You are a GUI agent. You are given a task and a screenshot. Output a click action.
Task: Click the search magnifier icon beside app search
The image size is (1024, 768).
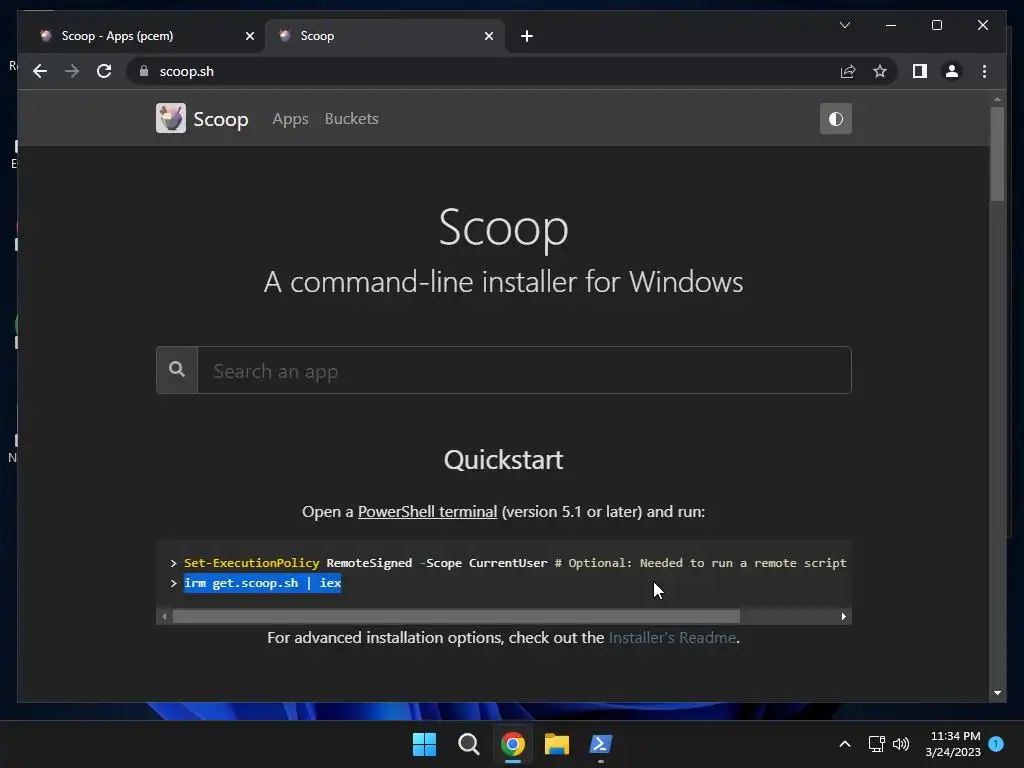pos(177,370)
